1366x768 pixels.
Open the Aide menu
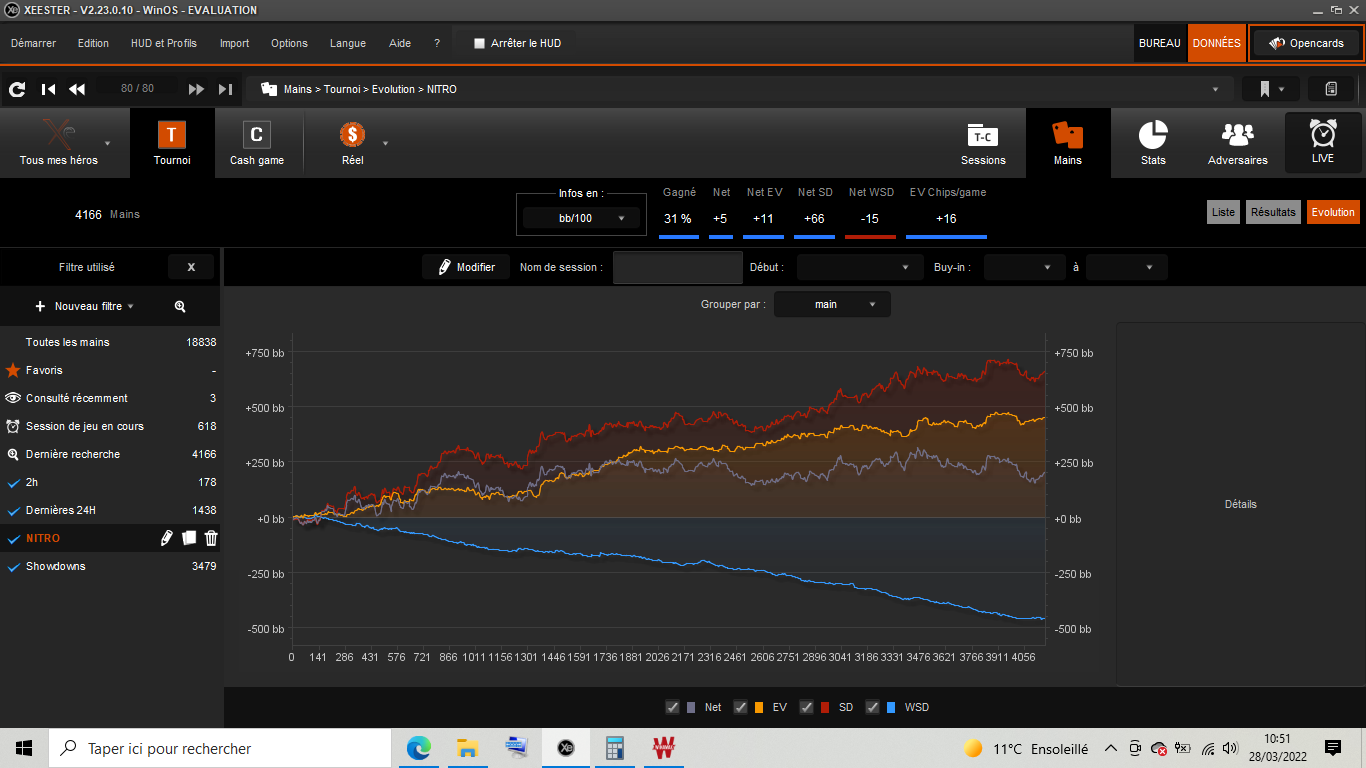[400, 43]
